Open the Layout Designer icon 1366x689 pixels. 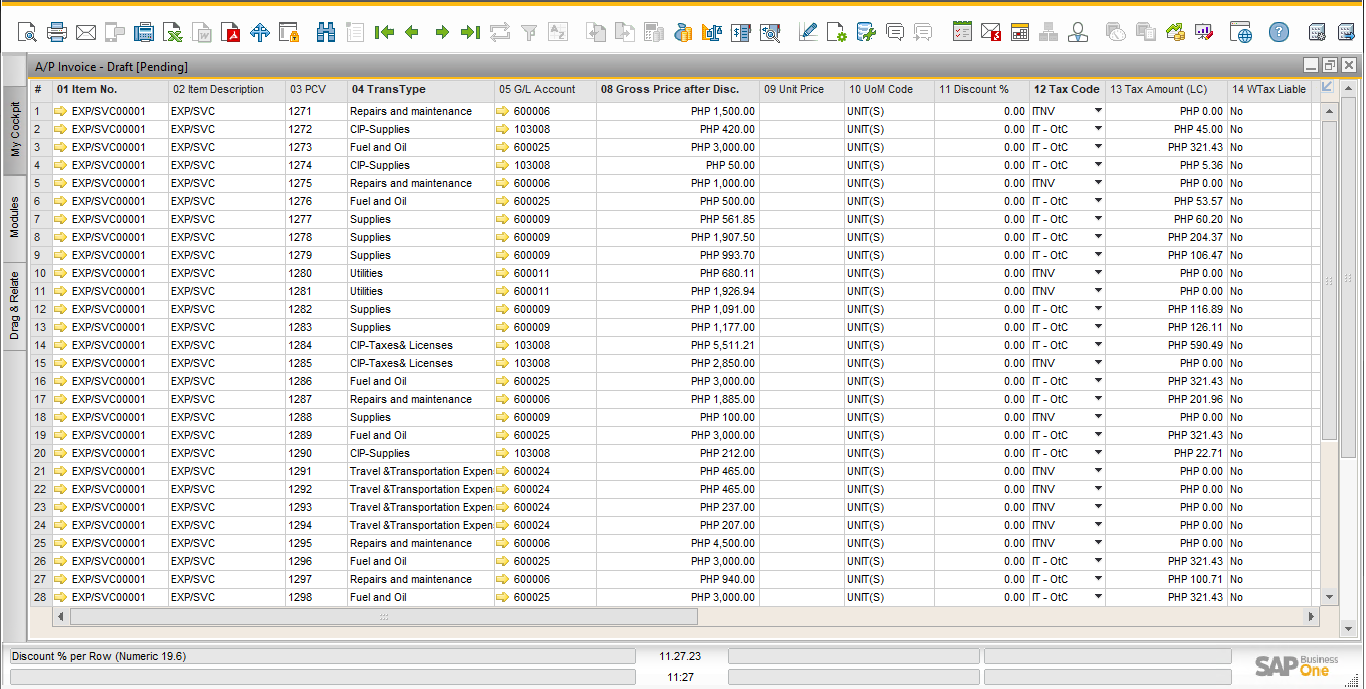point(837,33)
